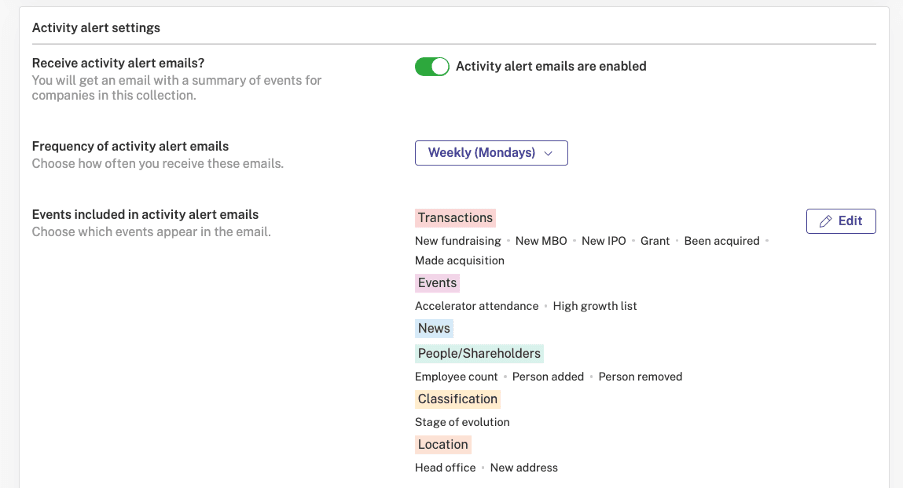904x488 pixels.
Task: Click the 'Person removed' event text
Action: [x=641, y=377]
